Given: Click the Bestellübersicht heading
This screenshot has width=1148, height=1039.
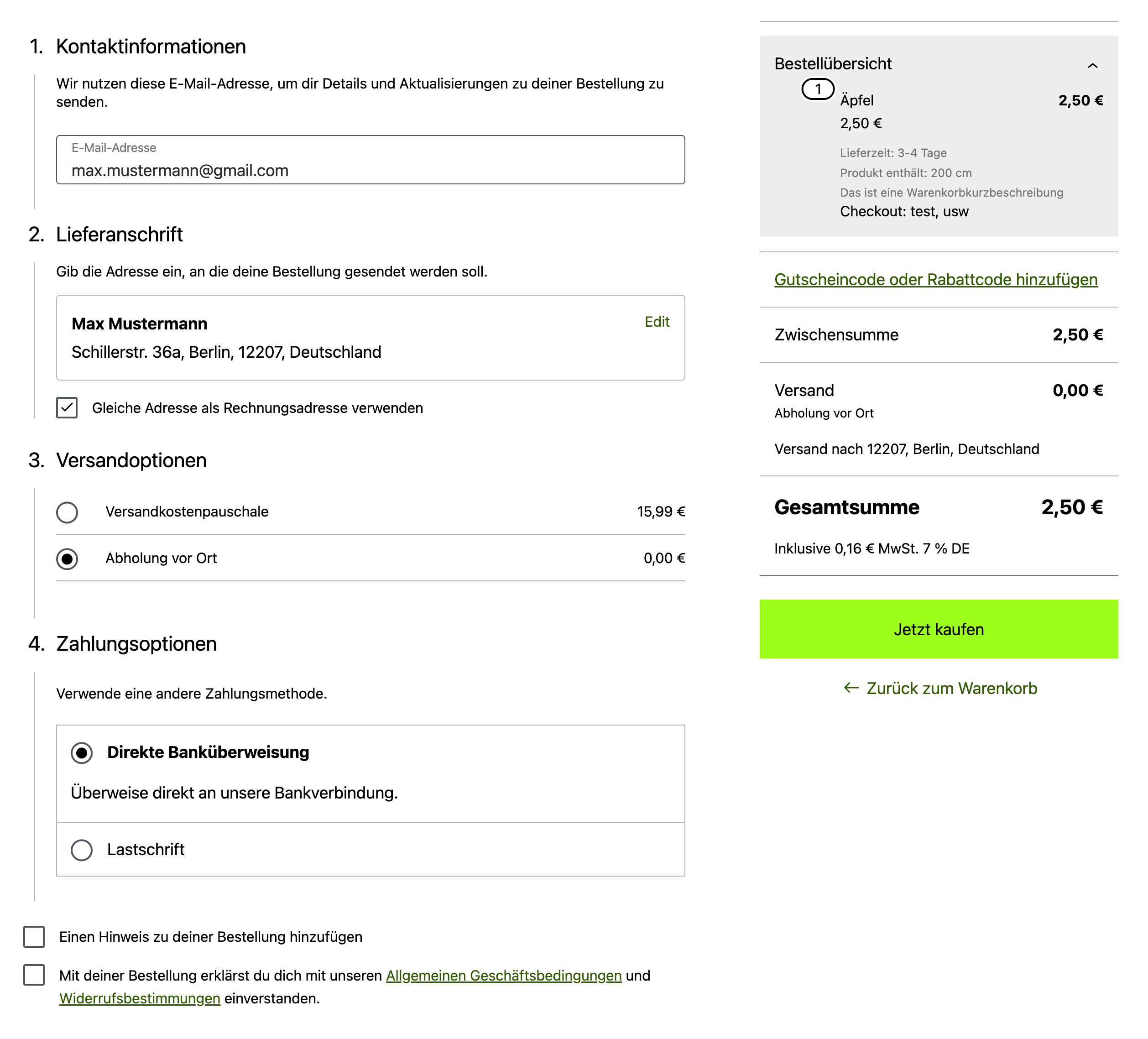Looking at the screenshot, I should click(833, 64).
